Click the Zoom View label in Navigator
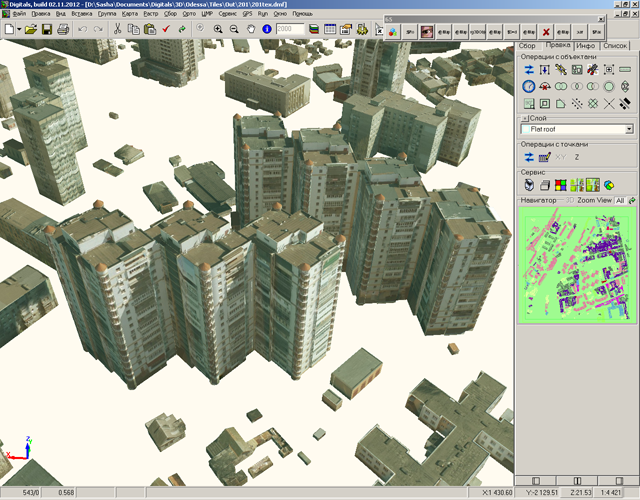640x500 pixels. [595, 201]
